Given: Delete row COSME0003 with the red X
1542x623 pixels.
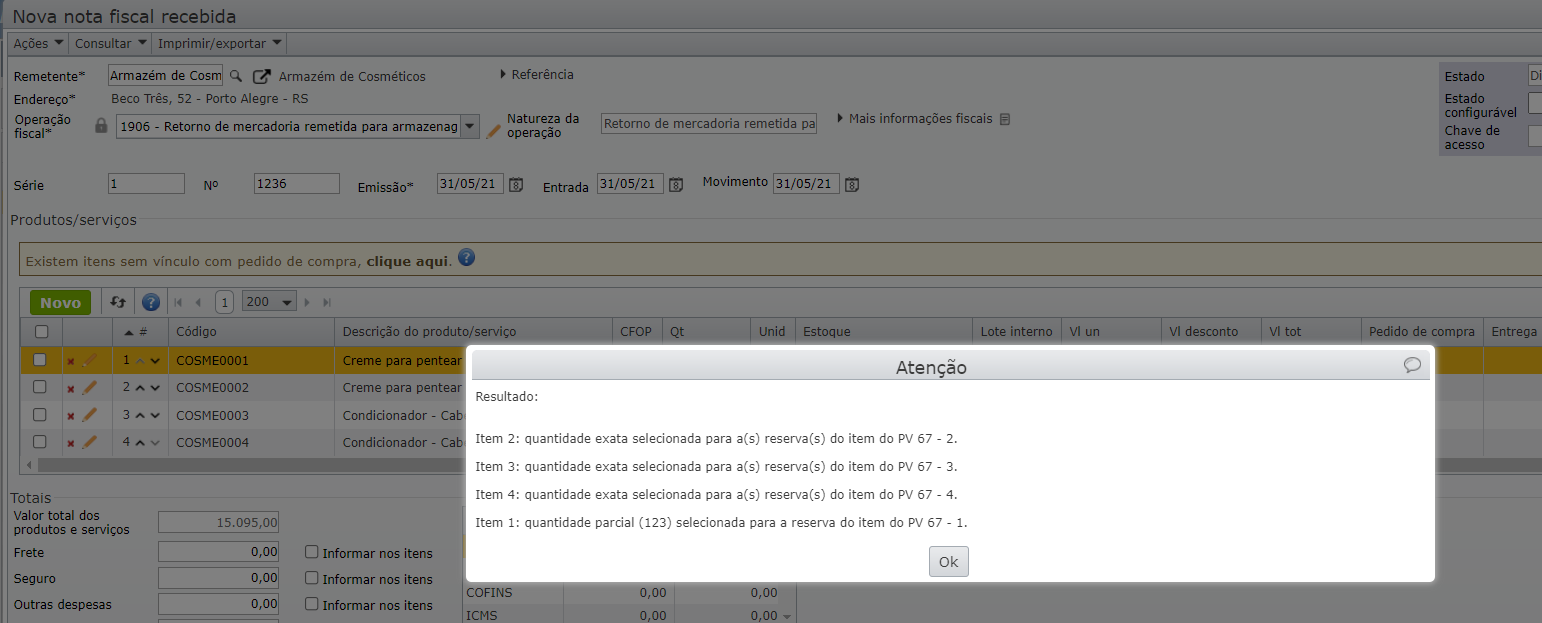Looking at the screenshot, I should pos(70,416).
